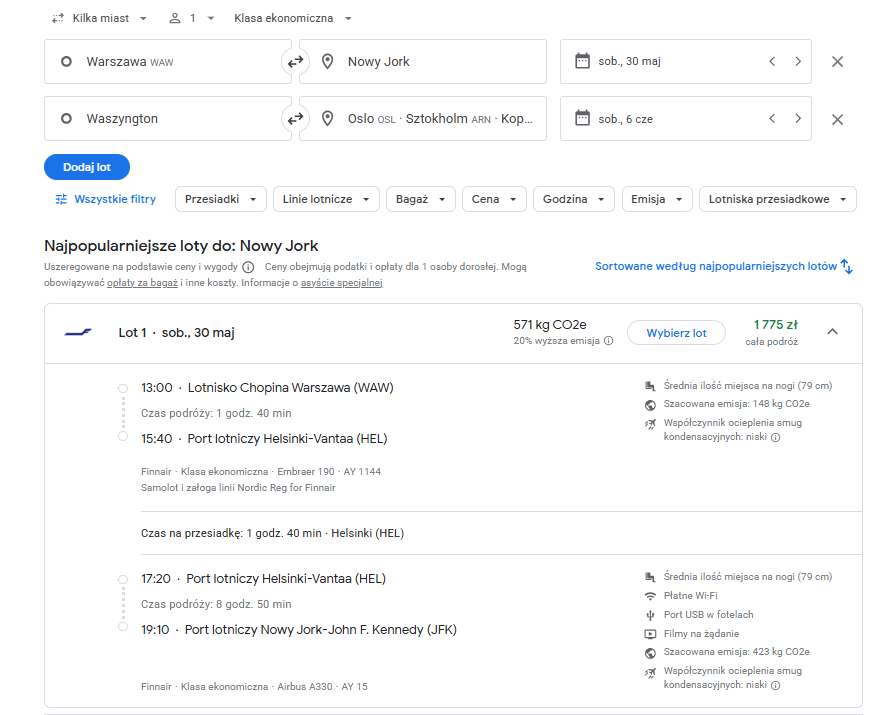Viewport: 875px width, 715px height.
Task: Open Kilka miast trip type dropdown
Action: [x=99, y=18]
